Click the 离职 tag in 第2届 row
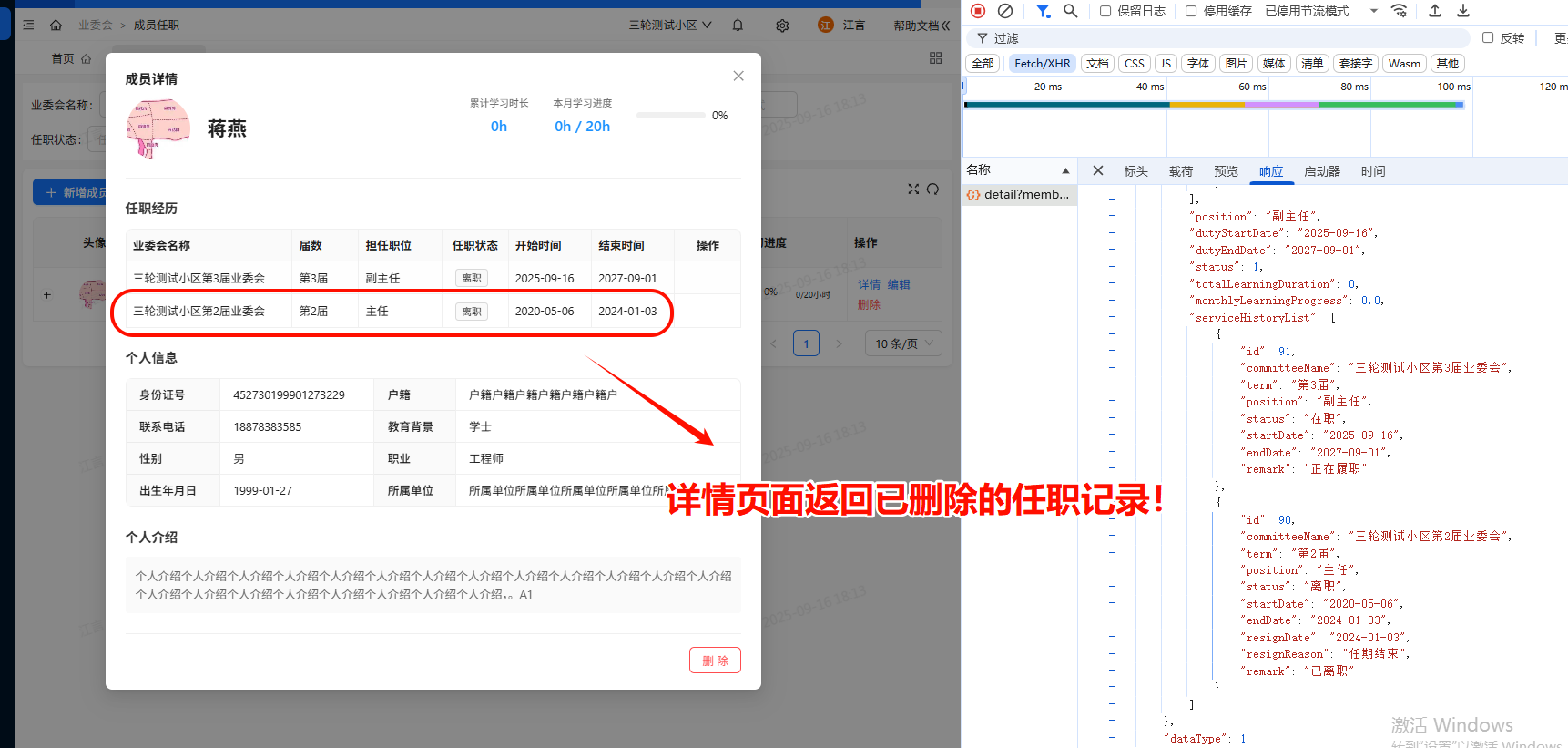Image resolution: width=1568 pixels, height=748 pixels. coord(472,312)
